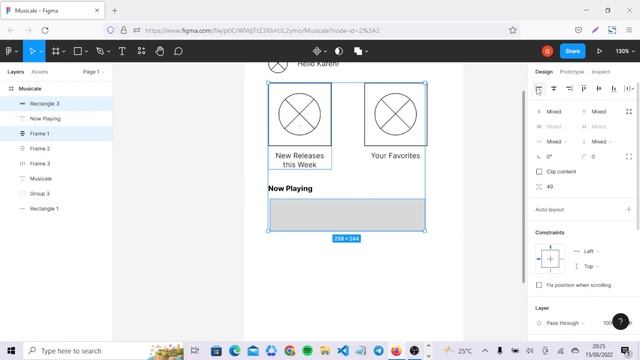Open the 130% zoom dropdown
The width and height of the screenshot is (640, 360).
tap(625, 51)
